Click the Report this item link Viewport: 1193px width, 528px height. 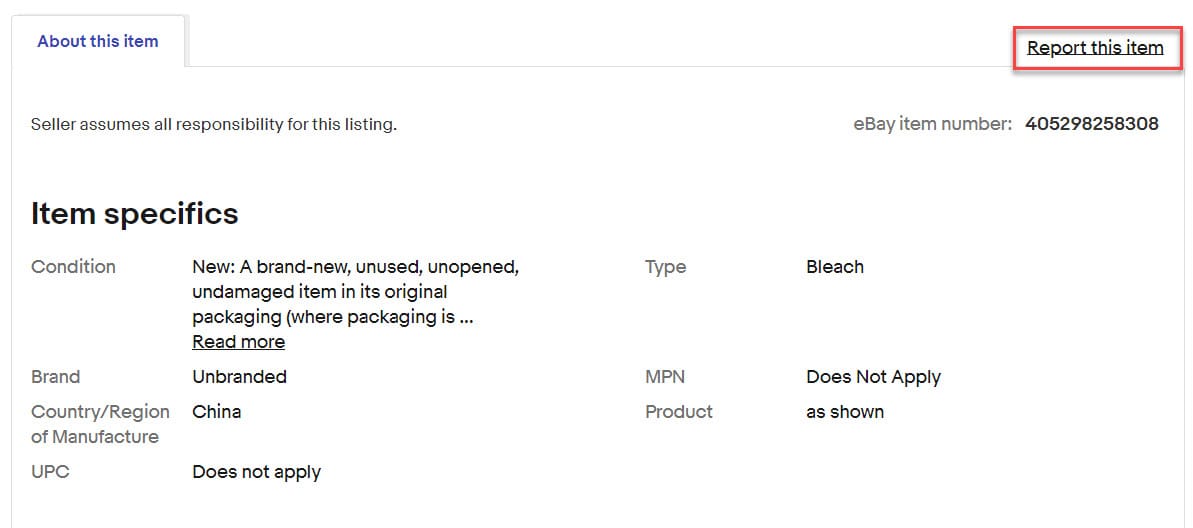click(x=1095, y=47)
